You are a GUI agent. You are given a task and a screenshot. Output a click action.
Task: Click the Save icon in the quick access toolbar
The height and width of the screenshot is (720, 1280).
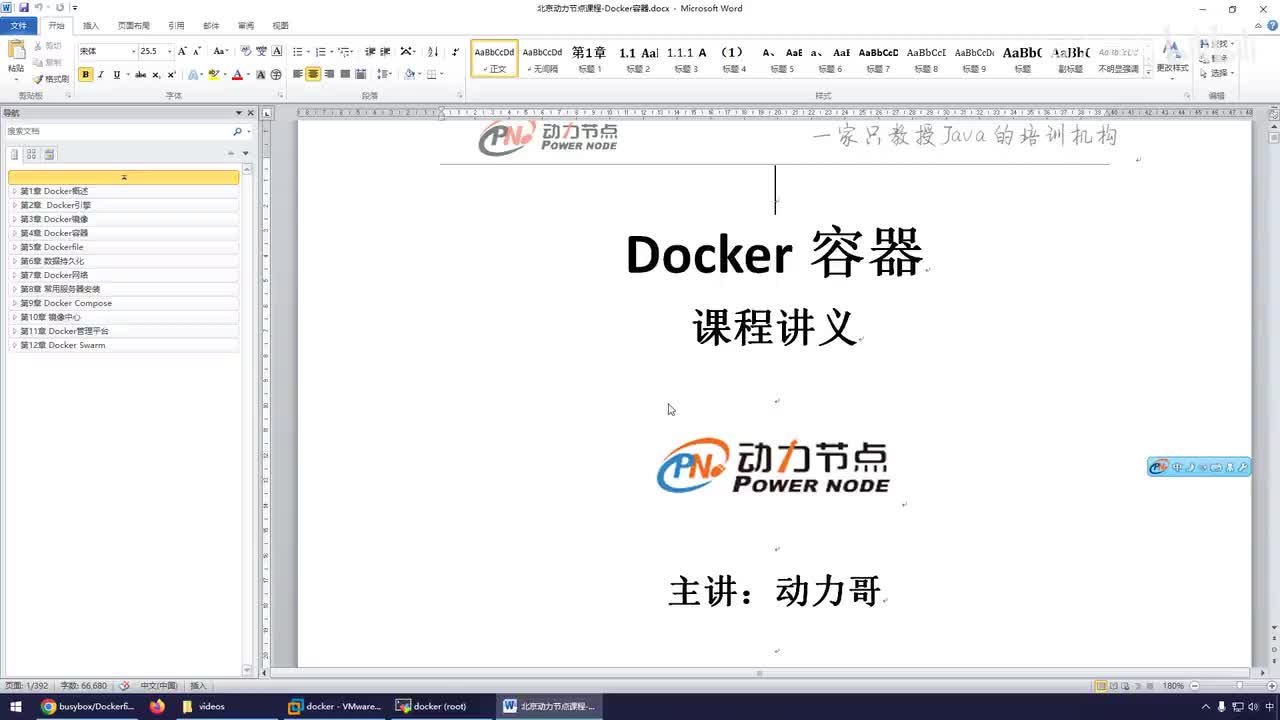pos(23,7)
